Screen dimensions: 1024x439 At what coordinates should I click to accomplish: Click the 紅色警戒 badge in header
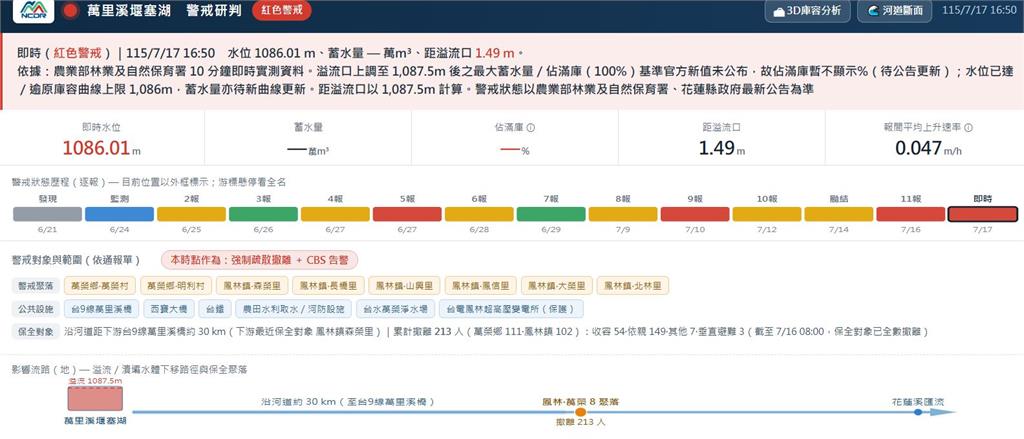coord(281,10)
